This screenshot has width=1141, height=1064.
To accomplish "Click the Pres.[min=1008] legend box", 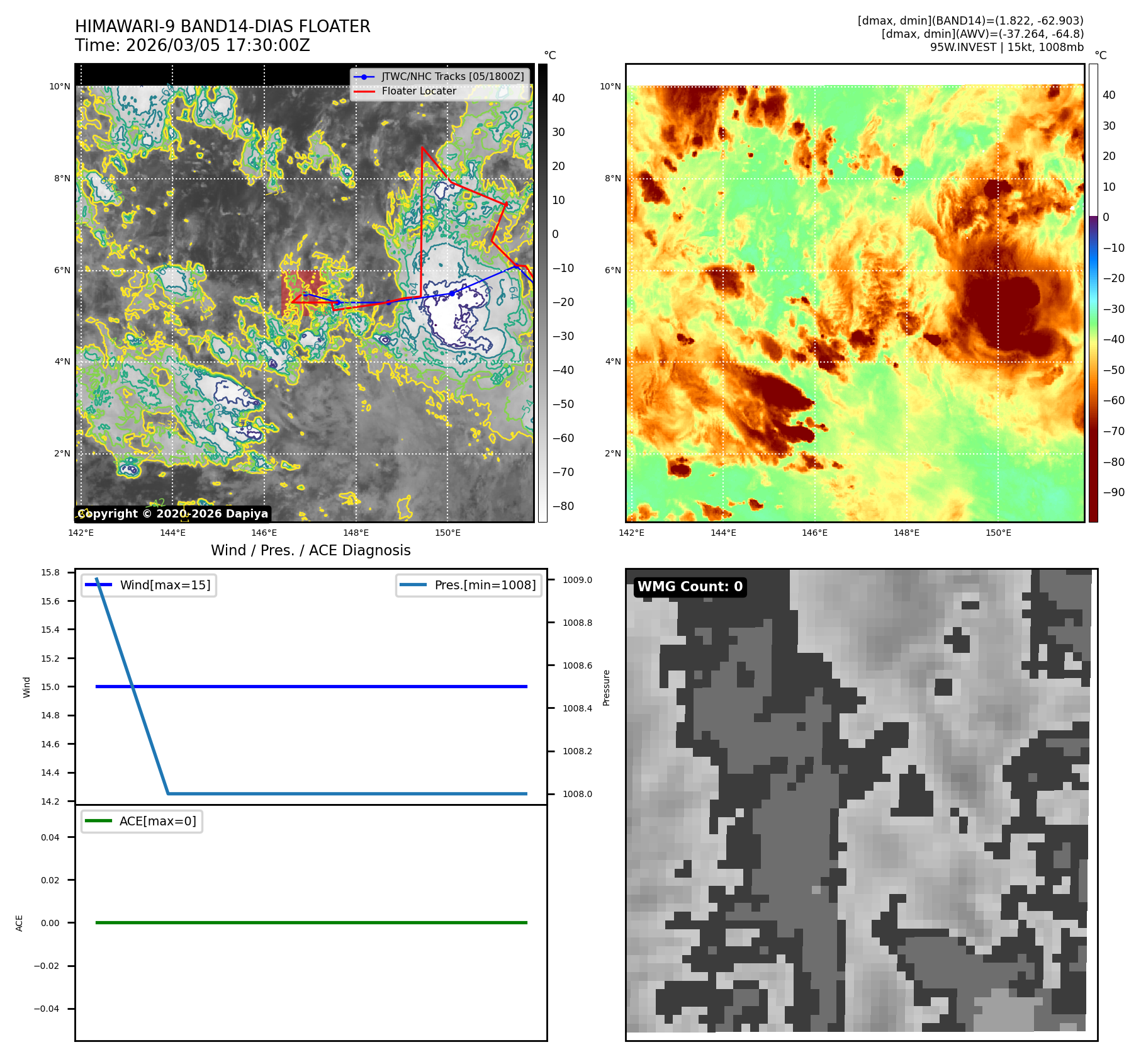I will [469, 585].
